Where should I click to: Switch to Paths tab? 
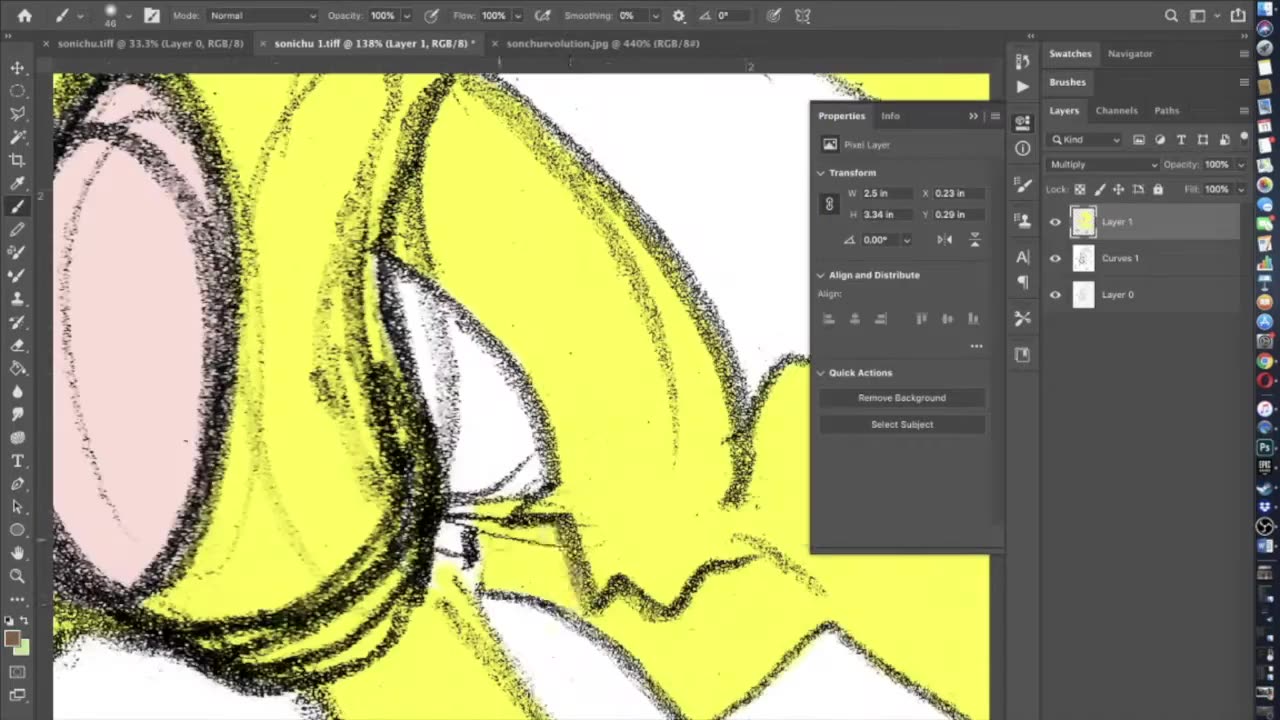pos(1166,110)
